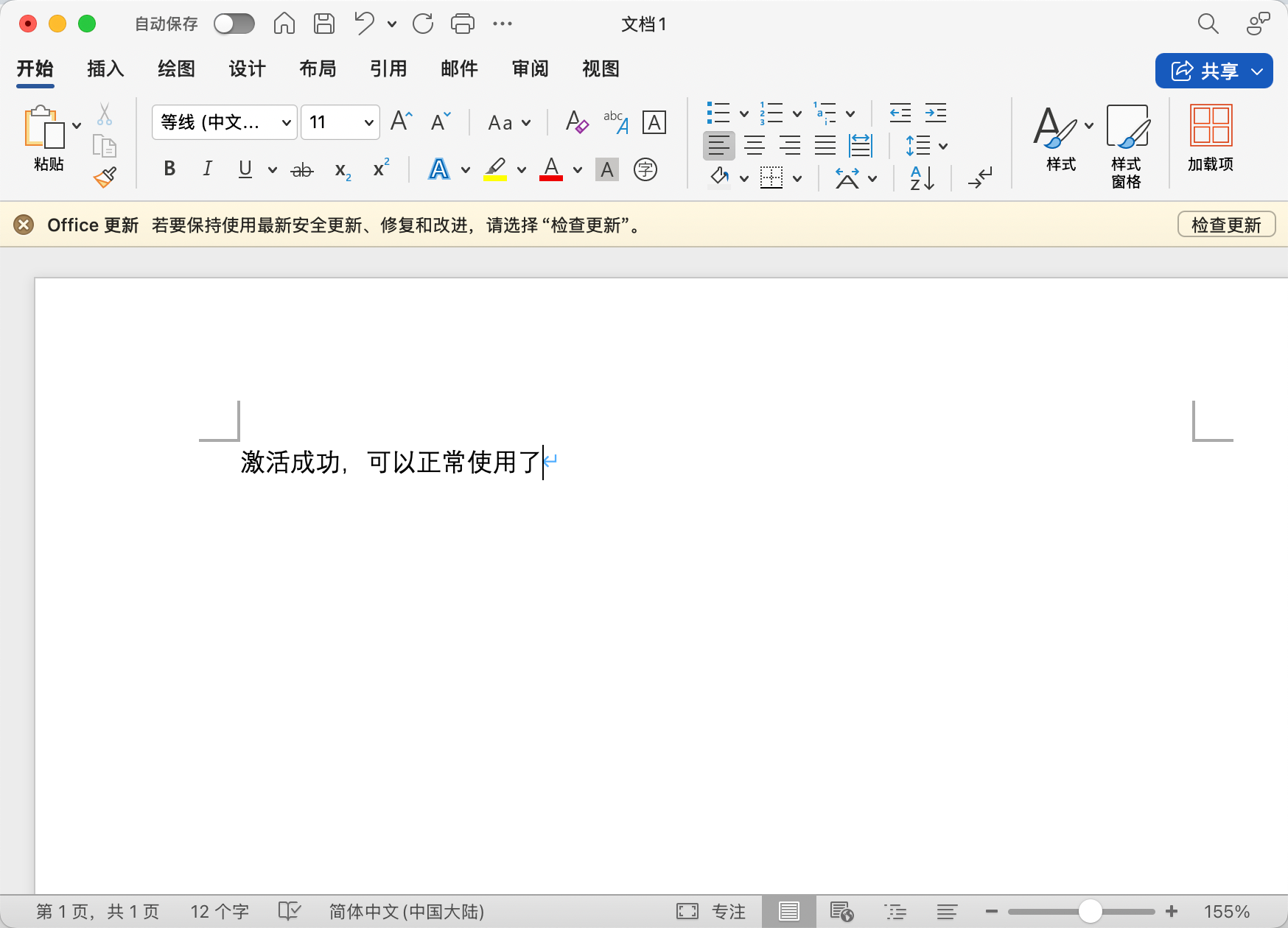Click the proofing spell-check book icon

[290, 911]
